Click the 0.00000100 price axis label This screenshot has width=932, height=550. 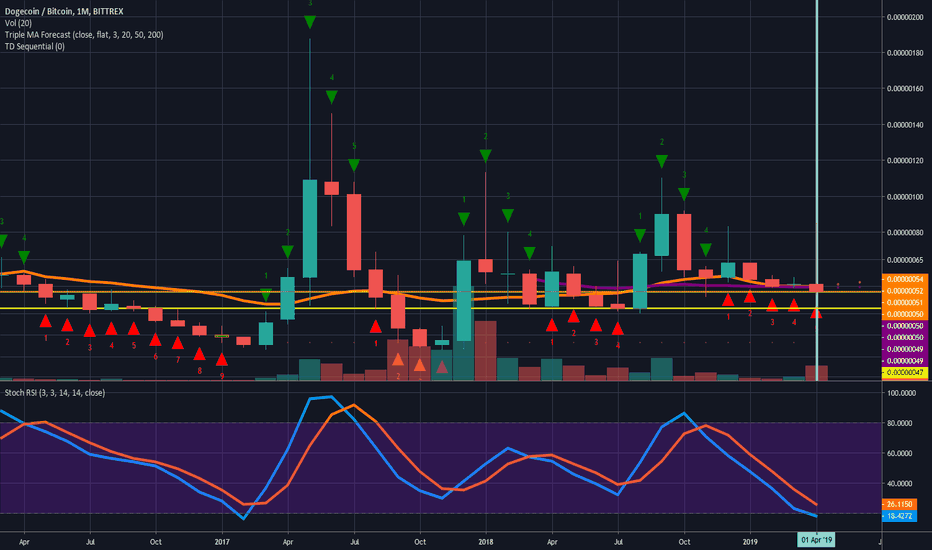pyautogui.click(x=905, y=197)
